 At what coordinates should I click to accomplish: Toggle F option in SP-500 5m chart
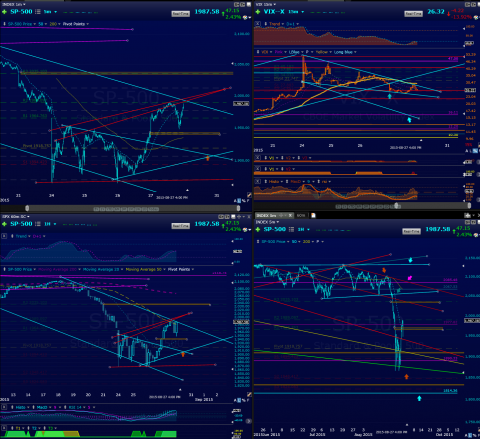[x=248, y=201]
